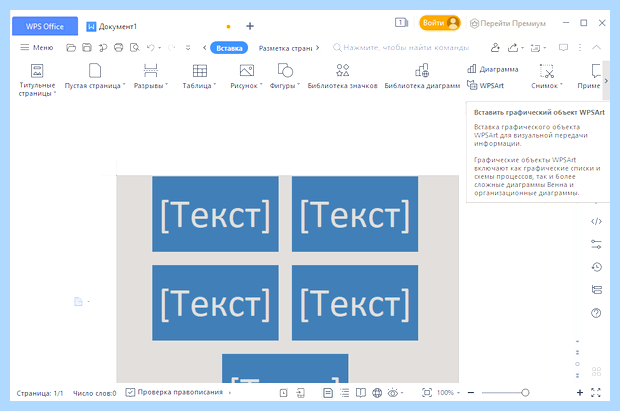Collapse the ribbon with up chevron
Viewport: 620px width, 411px height.
[x=596, y=47]
